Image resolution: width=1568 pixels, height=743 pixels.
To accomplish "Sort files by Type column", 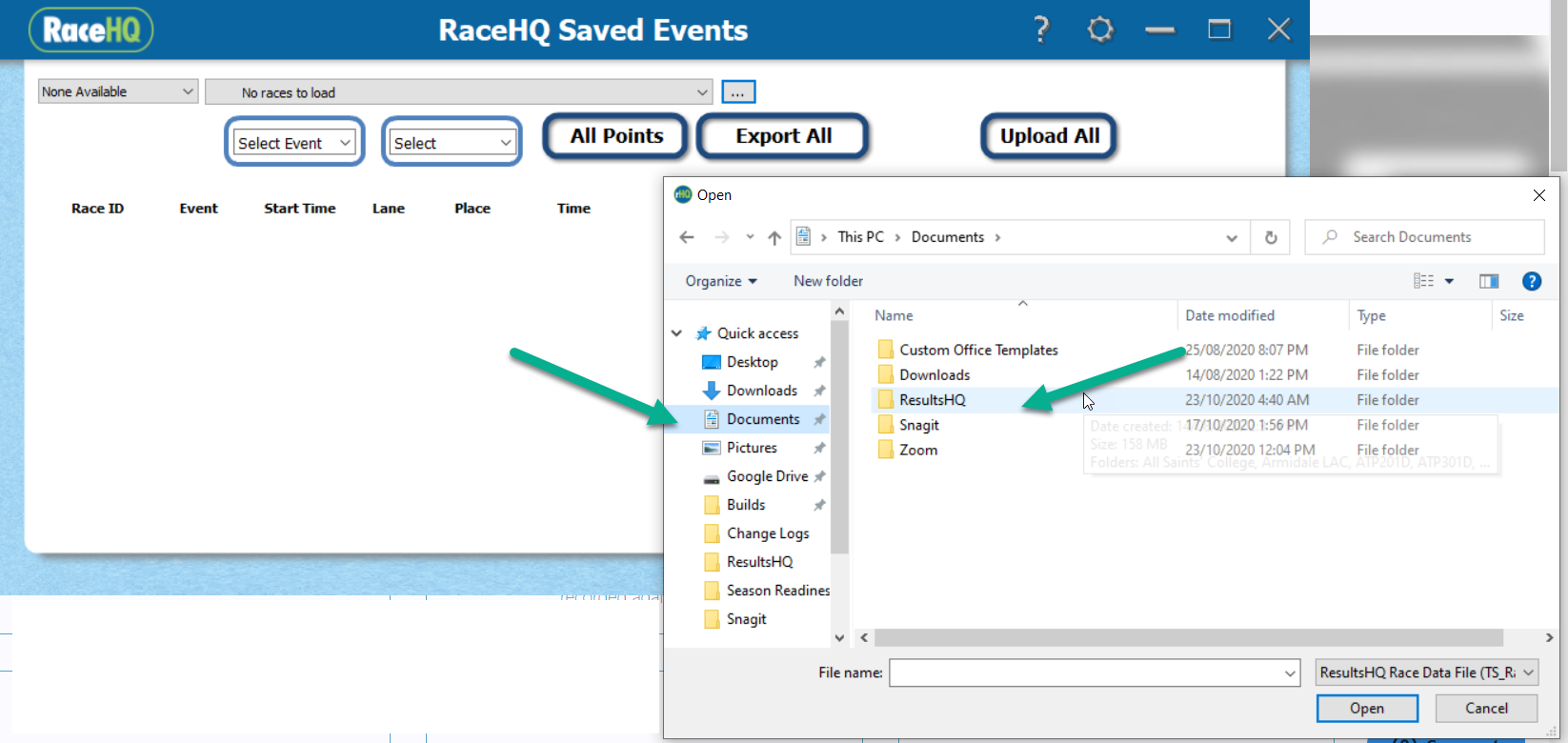I will [1372, 315].
